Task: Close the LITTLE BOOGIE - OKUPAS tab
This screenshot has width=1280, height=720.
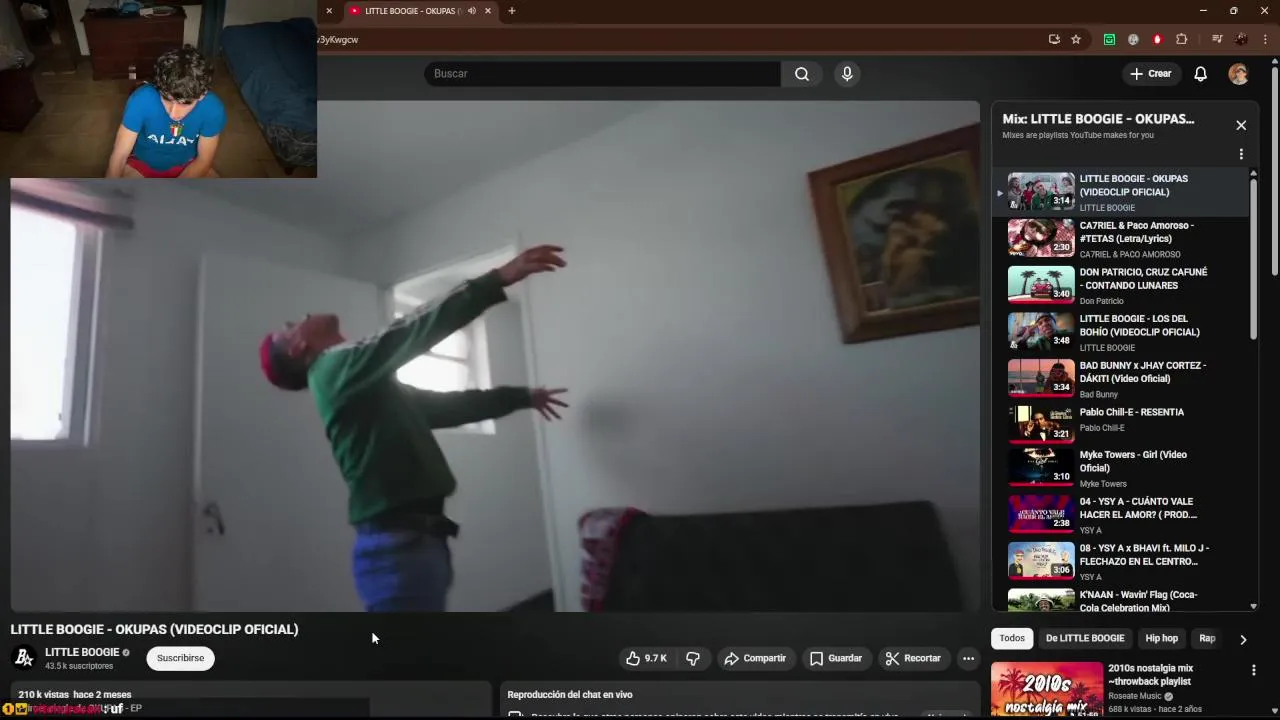Action: click(488, 11)
